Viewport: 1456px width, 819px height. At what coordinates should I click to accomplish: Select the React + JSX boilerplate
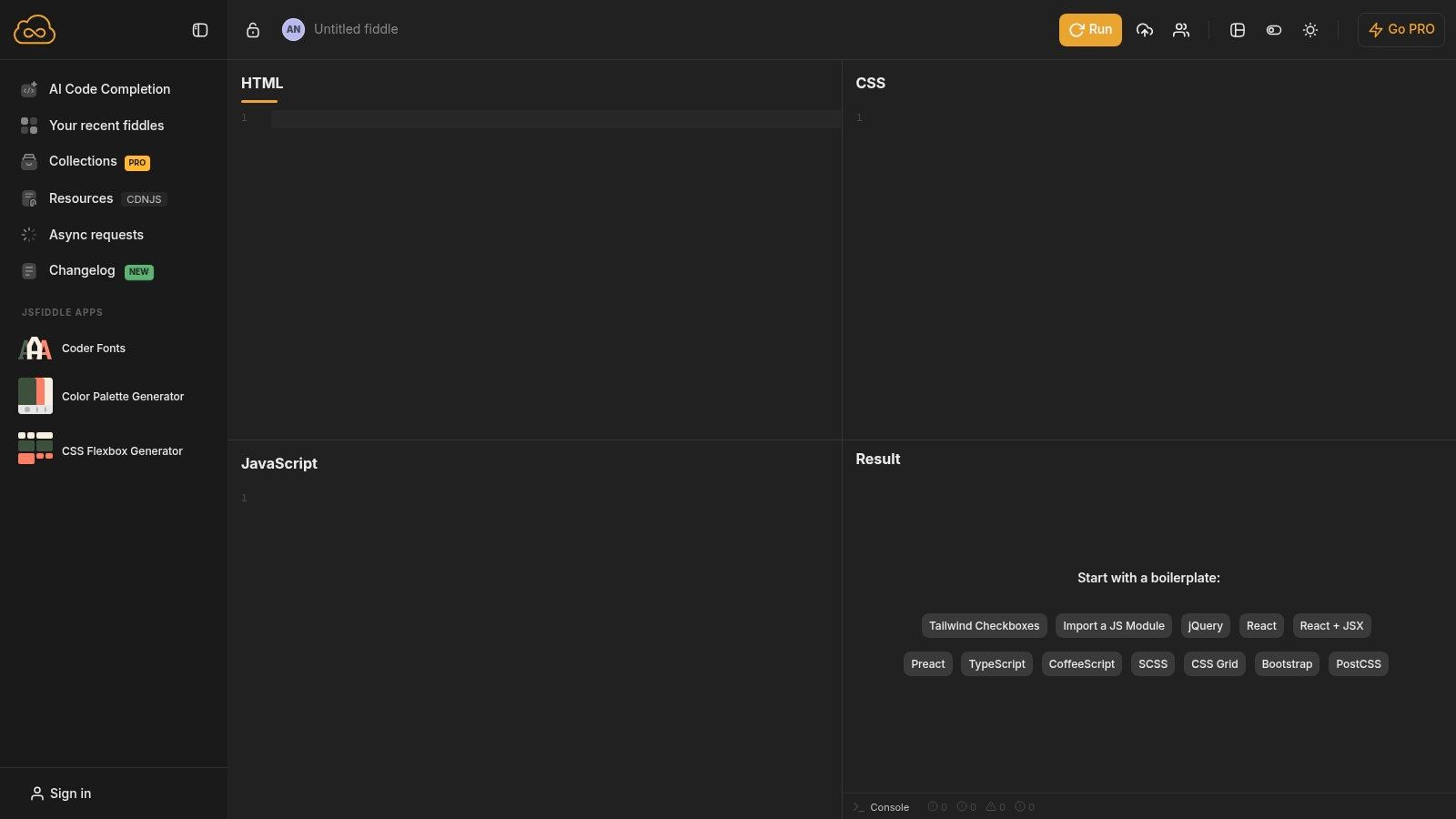(1331, 625)
